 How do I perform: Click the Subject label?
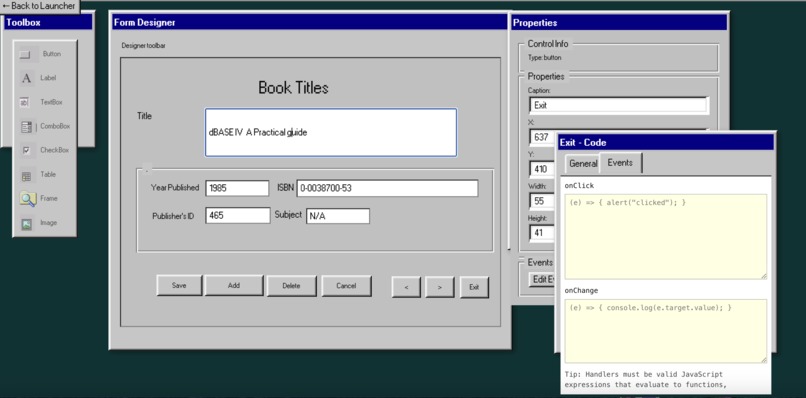point(288,215)
